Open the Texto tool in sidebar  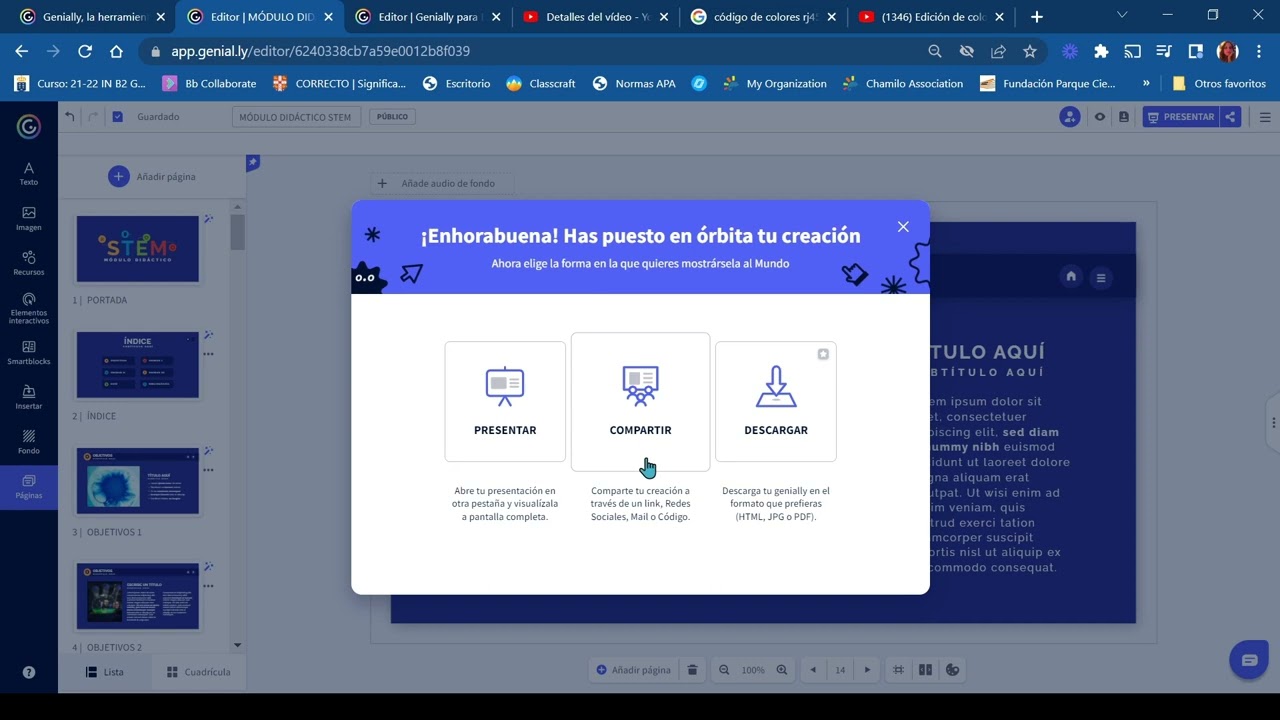coord(29,174)
